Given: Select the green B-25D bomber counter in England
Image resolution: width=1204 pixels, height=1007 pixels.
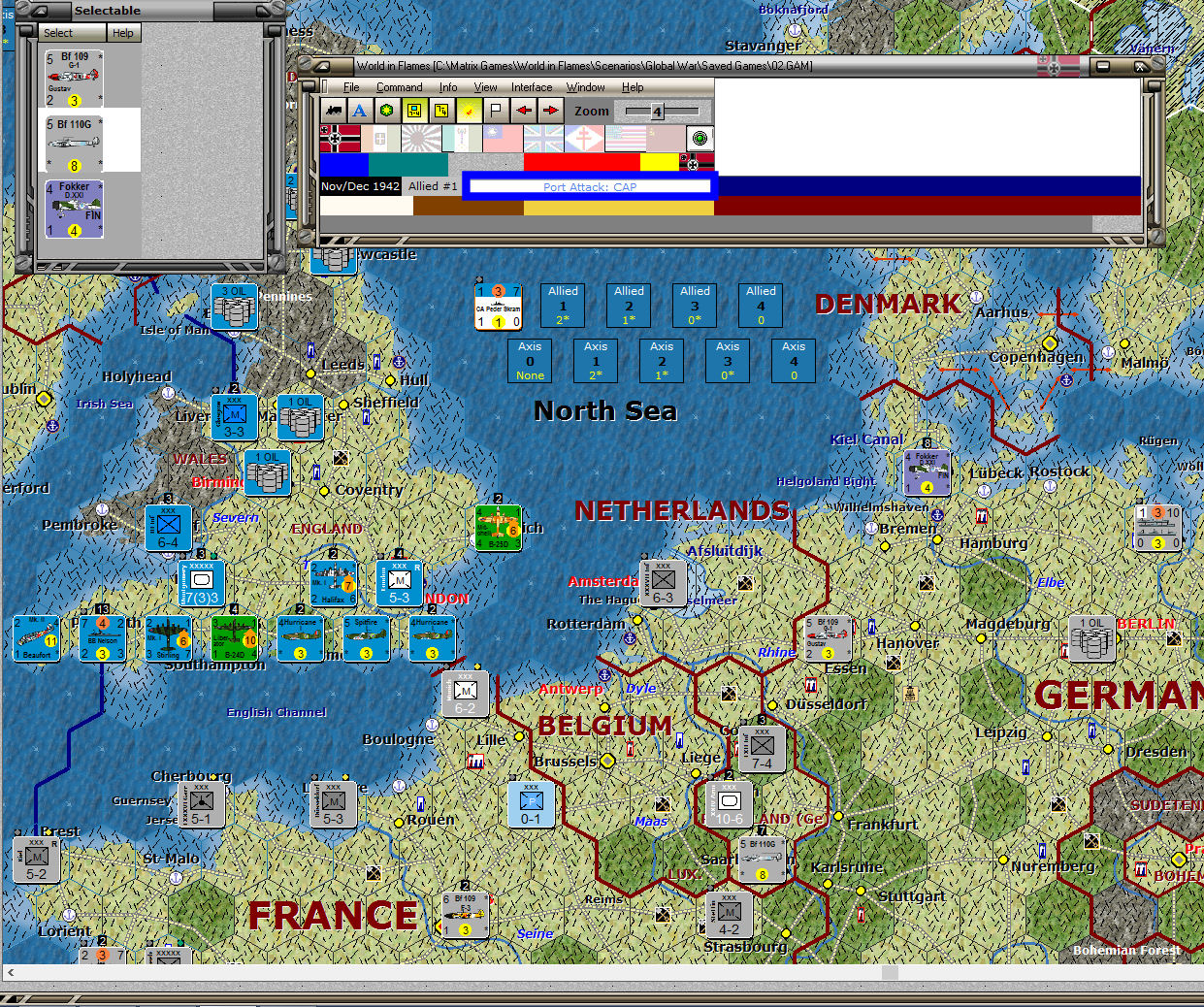Looking at the screenshot, I should (498, 528).
